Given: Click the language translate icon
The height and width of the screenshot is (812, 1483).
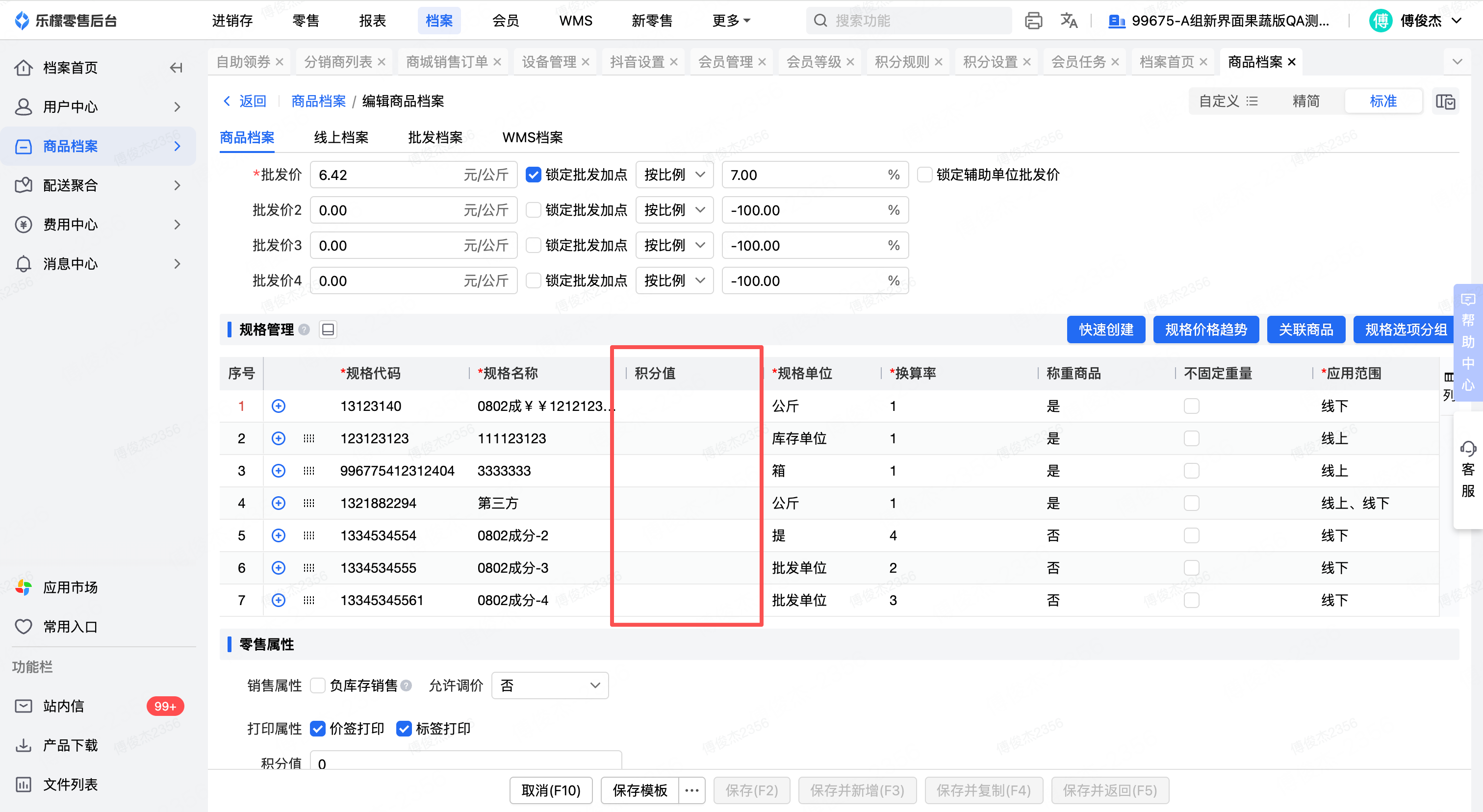Looking at the screenshot, I should pyautogui.click(x=1069, y=21).
